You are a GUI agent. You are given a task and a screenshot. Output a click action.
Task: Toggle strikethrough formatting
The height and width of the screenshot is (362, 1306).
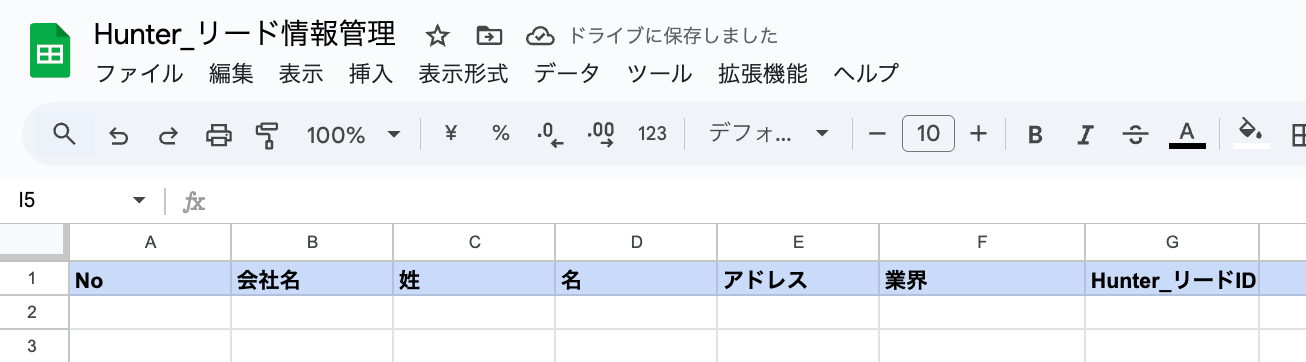click(1135, 134)
